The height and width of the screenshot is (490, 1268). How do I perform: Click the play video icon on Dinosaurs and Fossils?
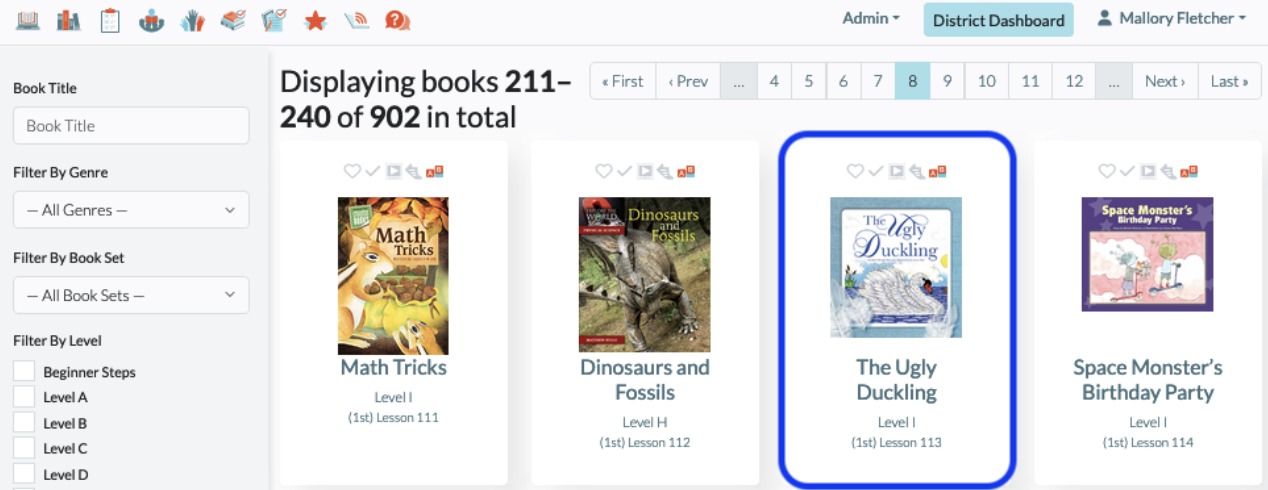[x=646, y=171]
